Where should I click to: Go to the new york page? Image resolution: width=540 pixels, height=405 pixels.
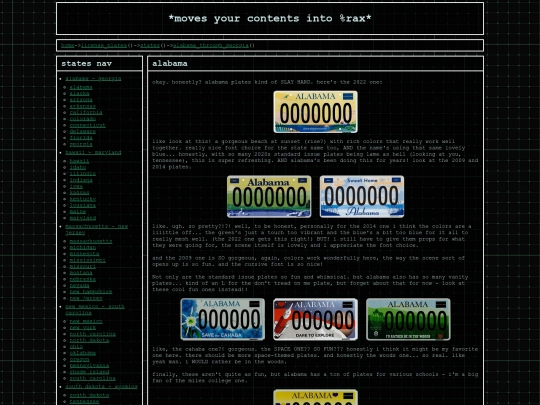[x=83, y=328]
